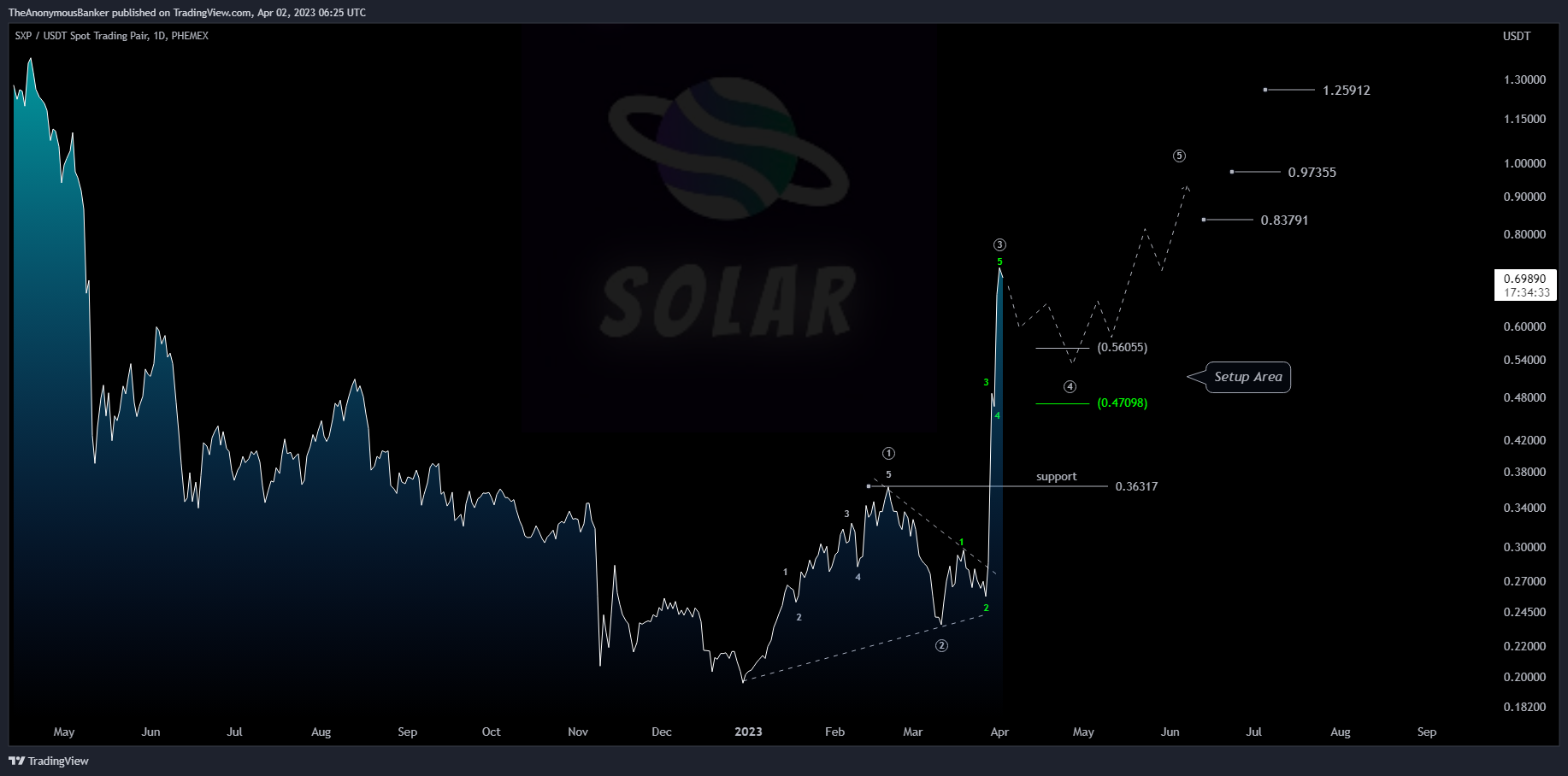Click the 'support' text label
Viewport: 1568px width, 776px height.
[1056, 476]
